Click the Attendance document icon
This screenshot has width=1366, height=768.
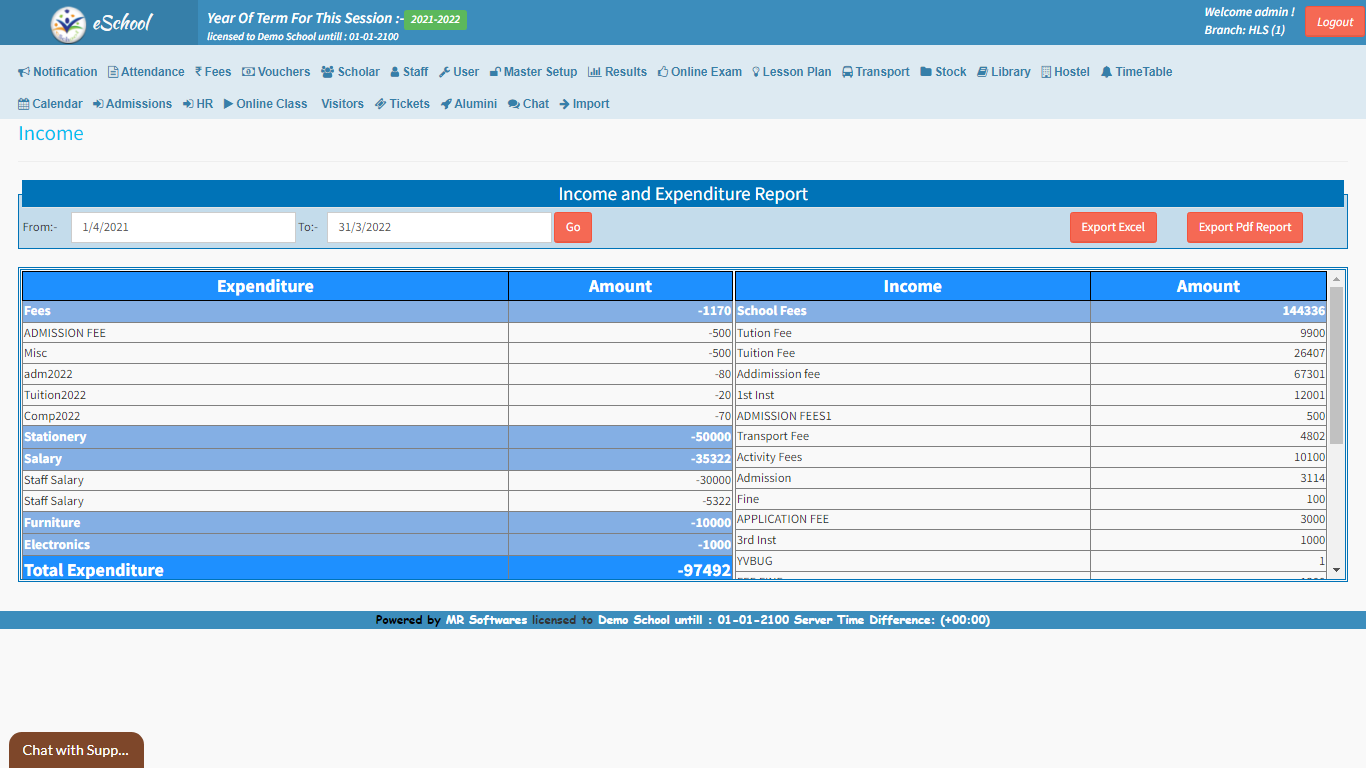[x=113, y=72]
